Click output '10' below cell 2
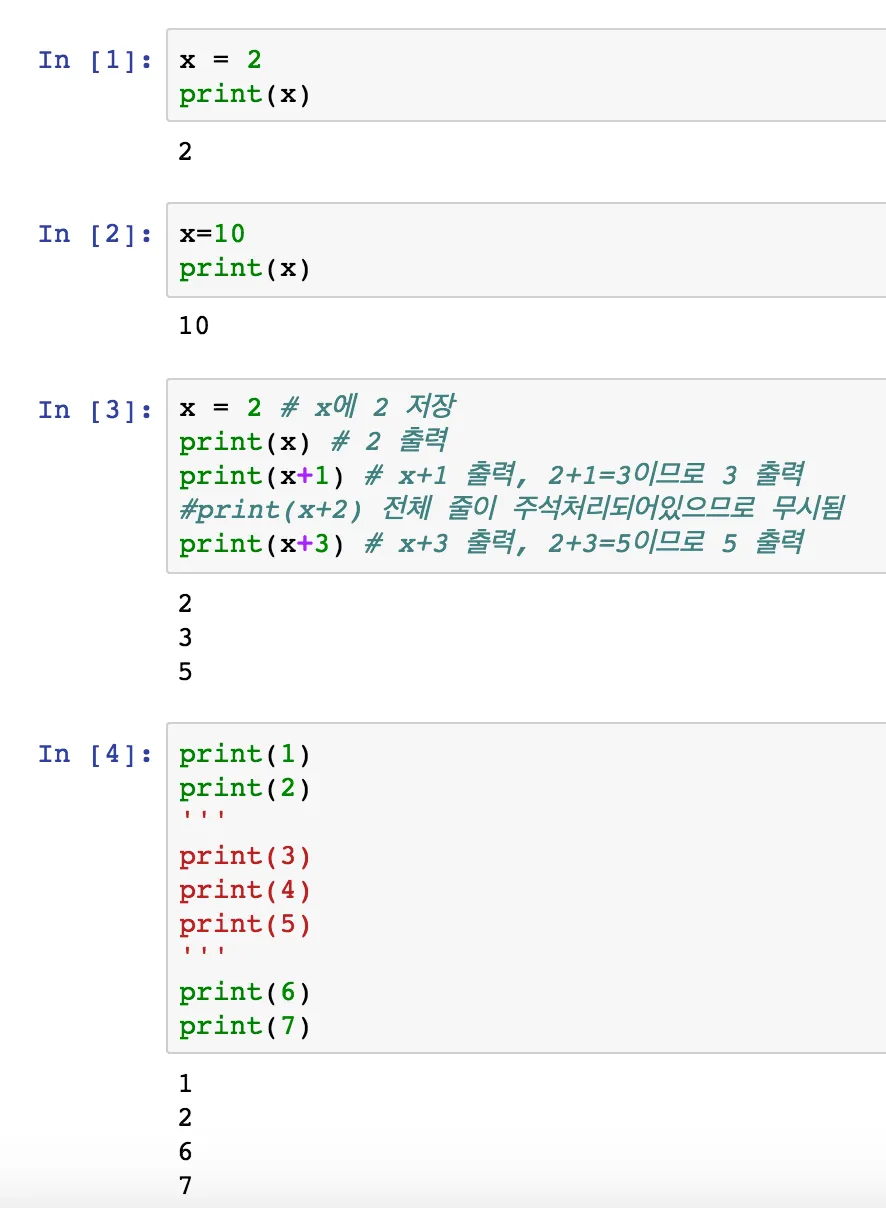The height and width of the screenshot is (1208, 886). (194, 325)
